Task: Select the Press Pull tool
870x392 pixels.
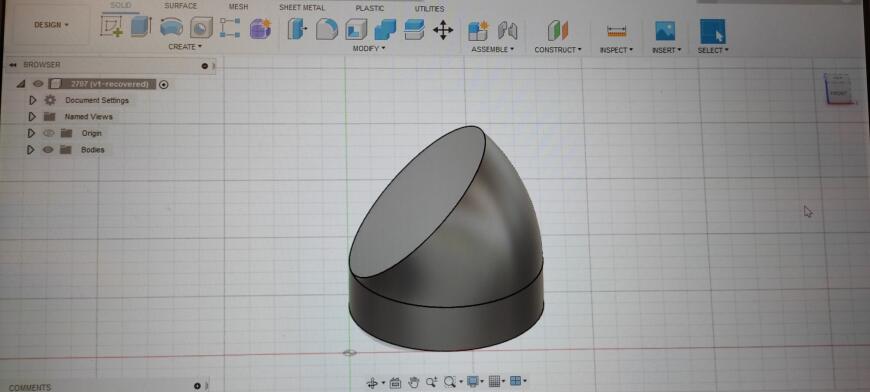Action: [297, 29]
